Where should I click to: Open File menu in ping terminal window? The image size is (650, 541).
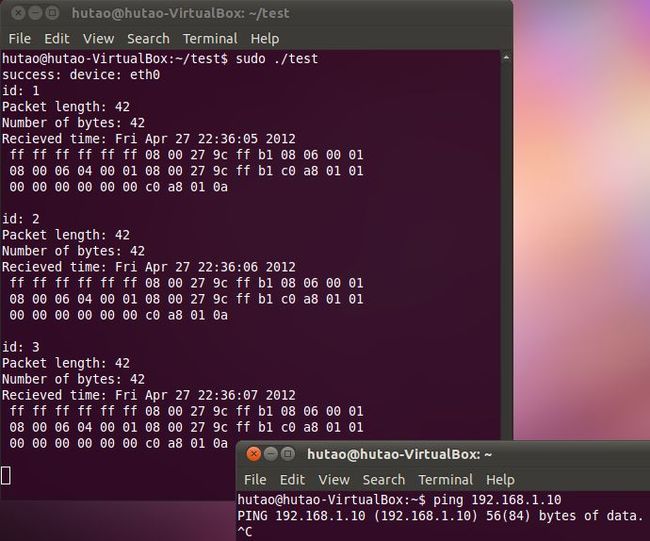pyautogui.click(x=255, y=480)
